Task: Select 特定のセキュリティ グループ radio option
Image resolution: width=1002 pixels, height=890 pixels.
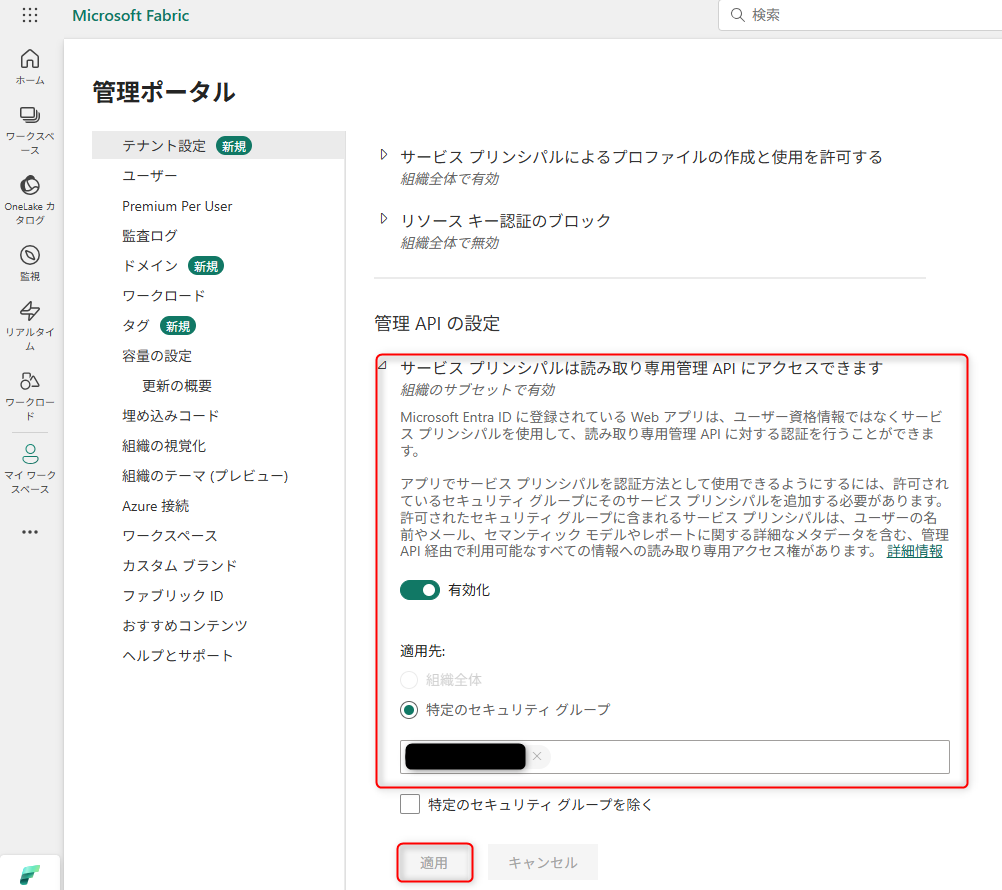Action: coord(409,710)
